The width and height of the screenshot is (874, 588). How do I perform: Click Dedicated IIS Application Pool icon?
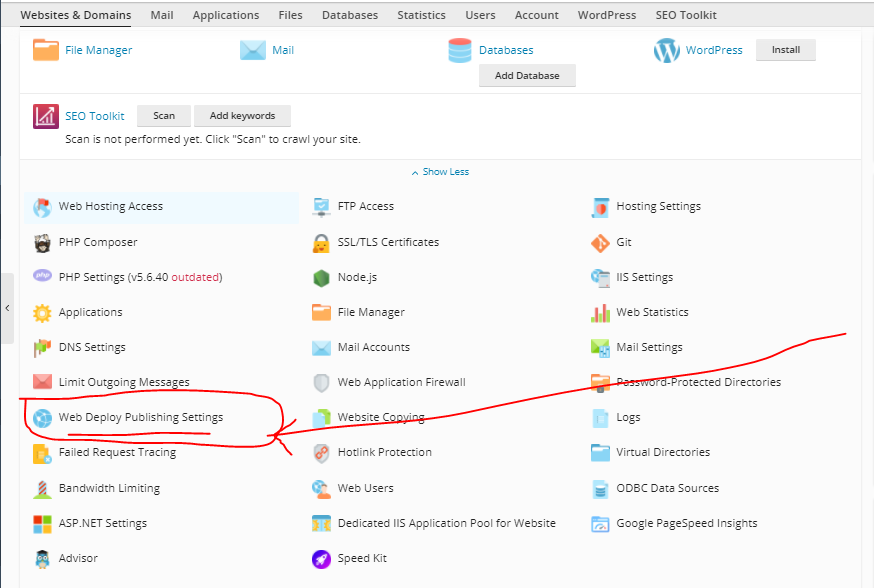pyautogui.click(x=321, y=524)
